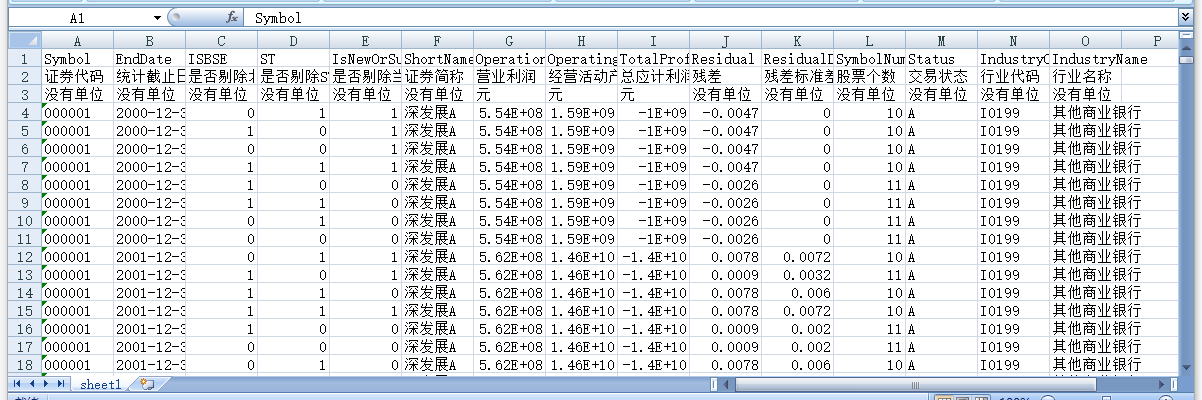This screenshot has height=400, width=1202.
Task: Select column D header
Action: [x=294, y=41]
